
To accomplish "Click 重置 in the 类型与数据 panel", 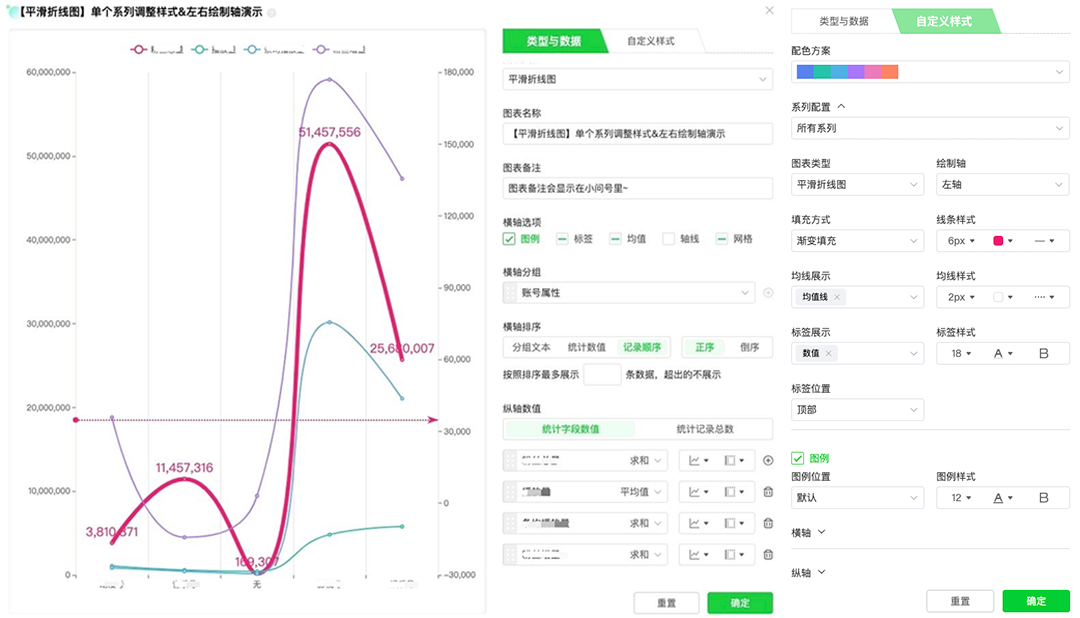I will [x=666, y=603].
